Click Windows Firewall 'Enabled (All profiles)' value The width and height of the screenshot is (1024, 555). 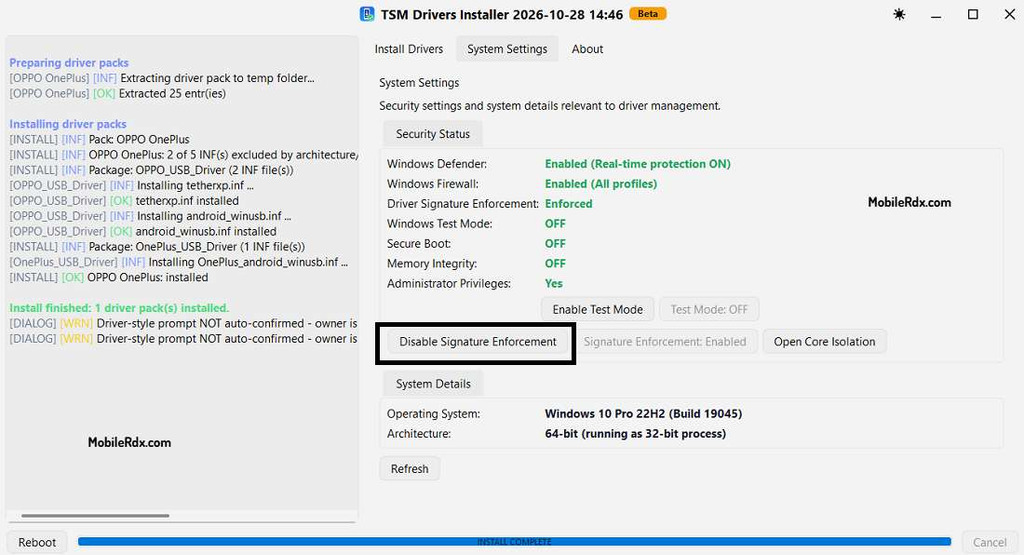tap(601, 184)
